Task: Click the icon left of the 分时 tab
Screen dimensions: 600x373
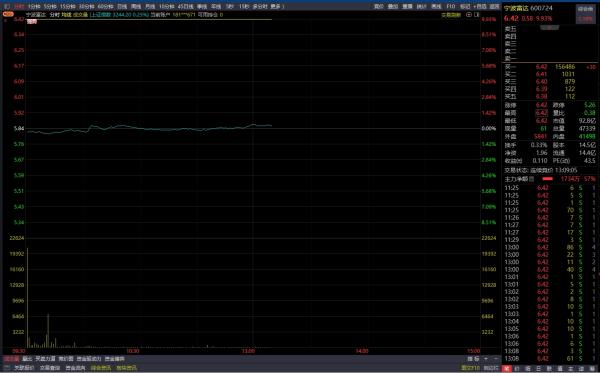Action: [7, 7]
